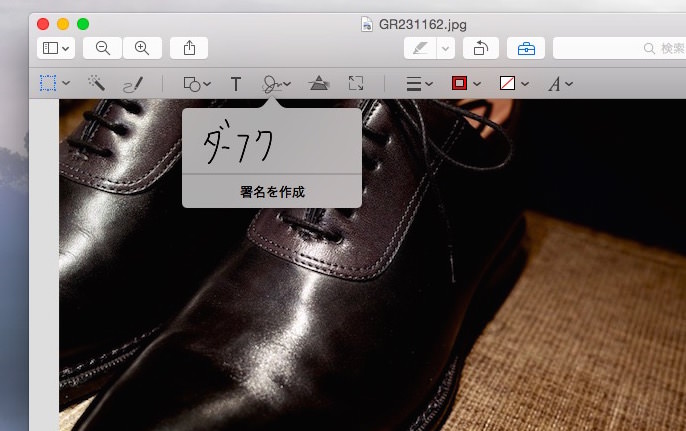Select the Text tool
The height and width of the screenshot is (431, 686).
point(236,84)
